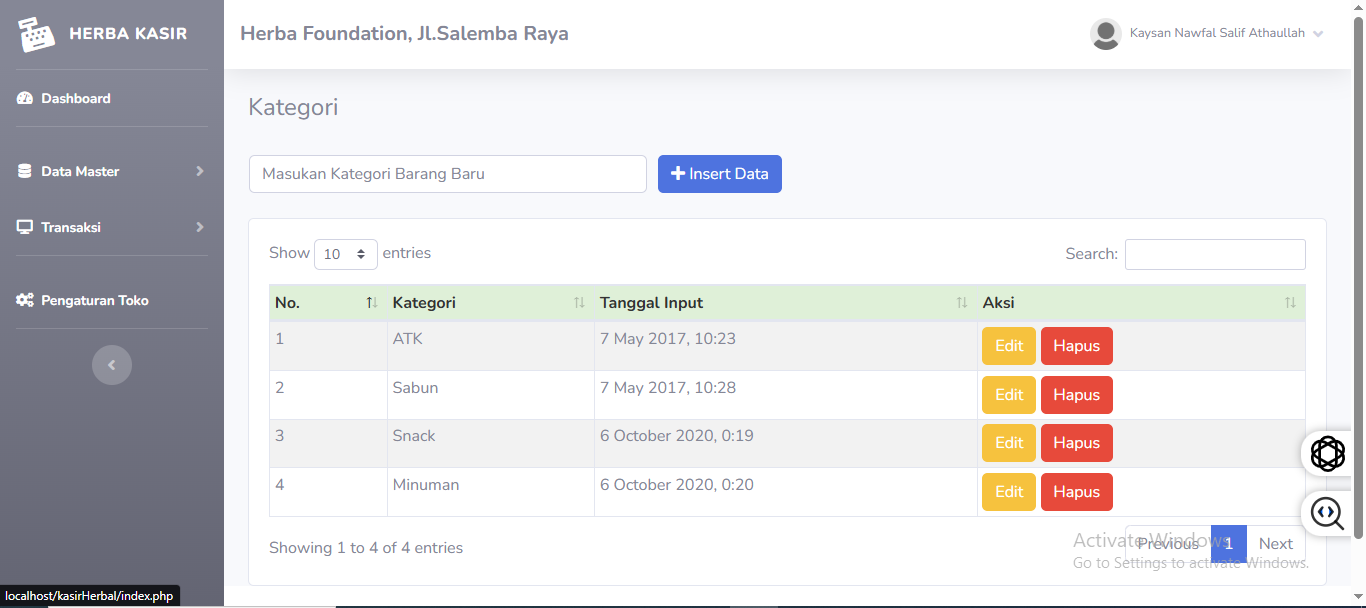Delete the Minuman category with Hapus
This screenshot has width=1366, height=608.
coord(1076,492)
